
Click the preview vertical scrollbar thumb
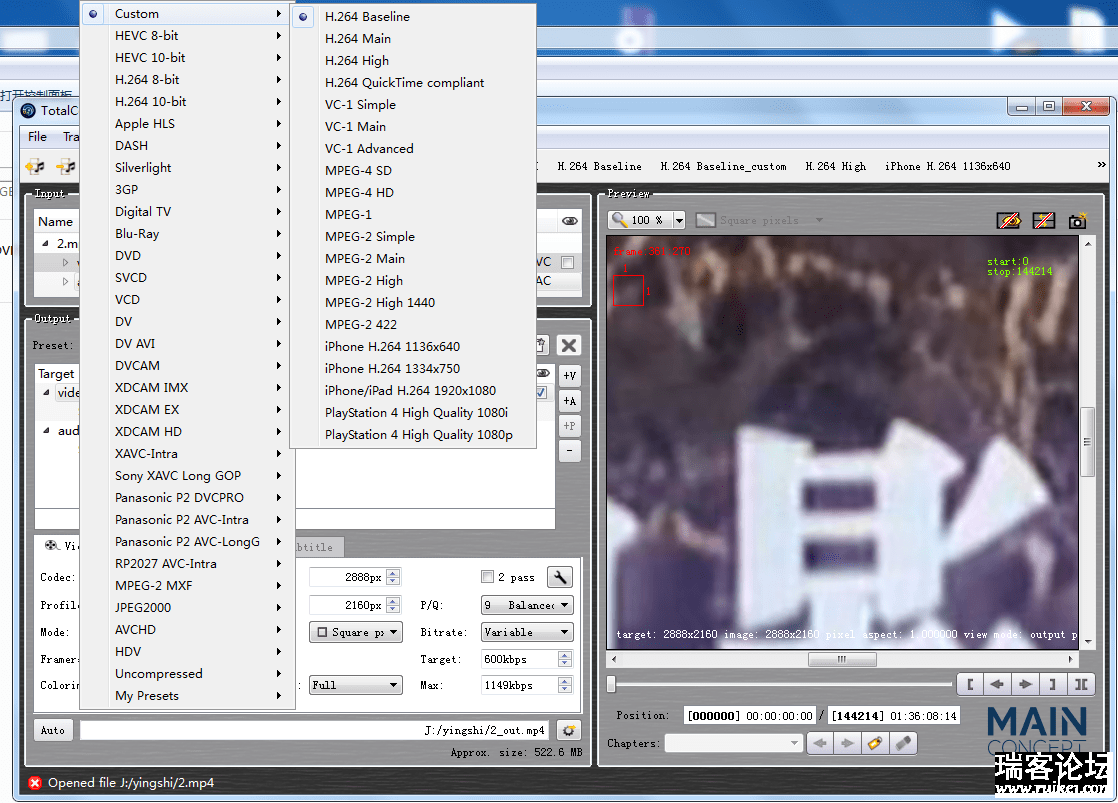point(1087,442)
